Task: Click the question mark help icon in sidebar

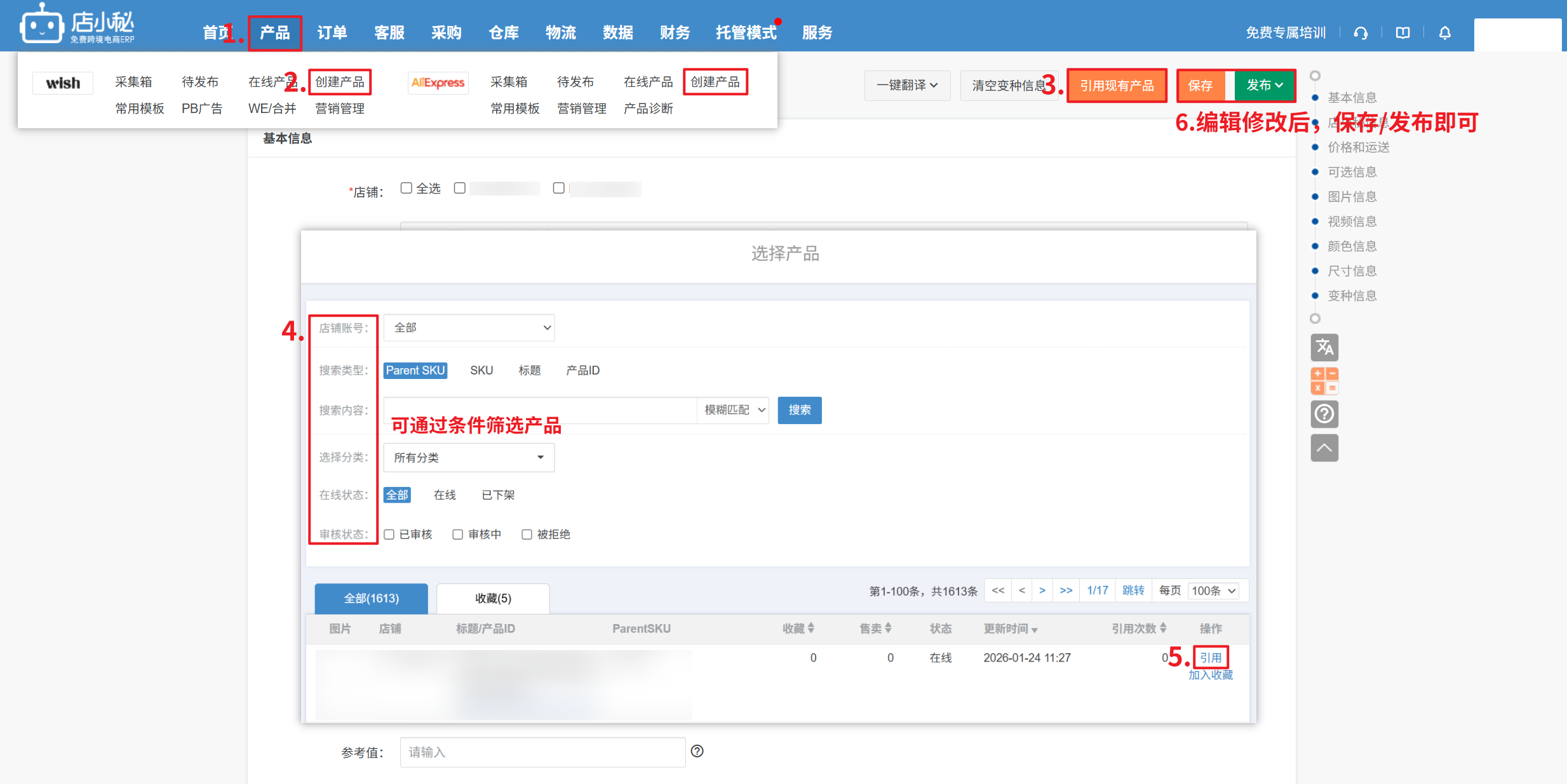Action: click(x=1324, y=414)
